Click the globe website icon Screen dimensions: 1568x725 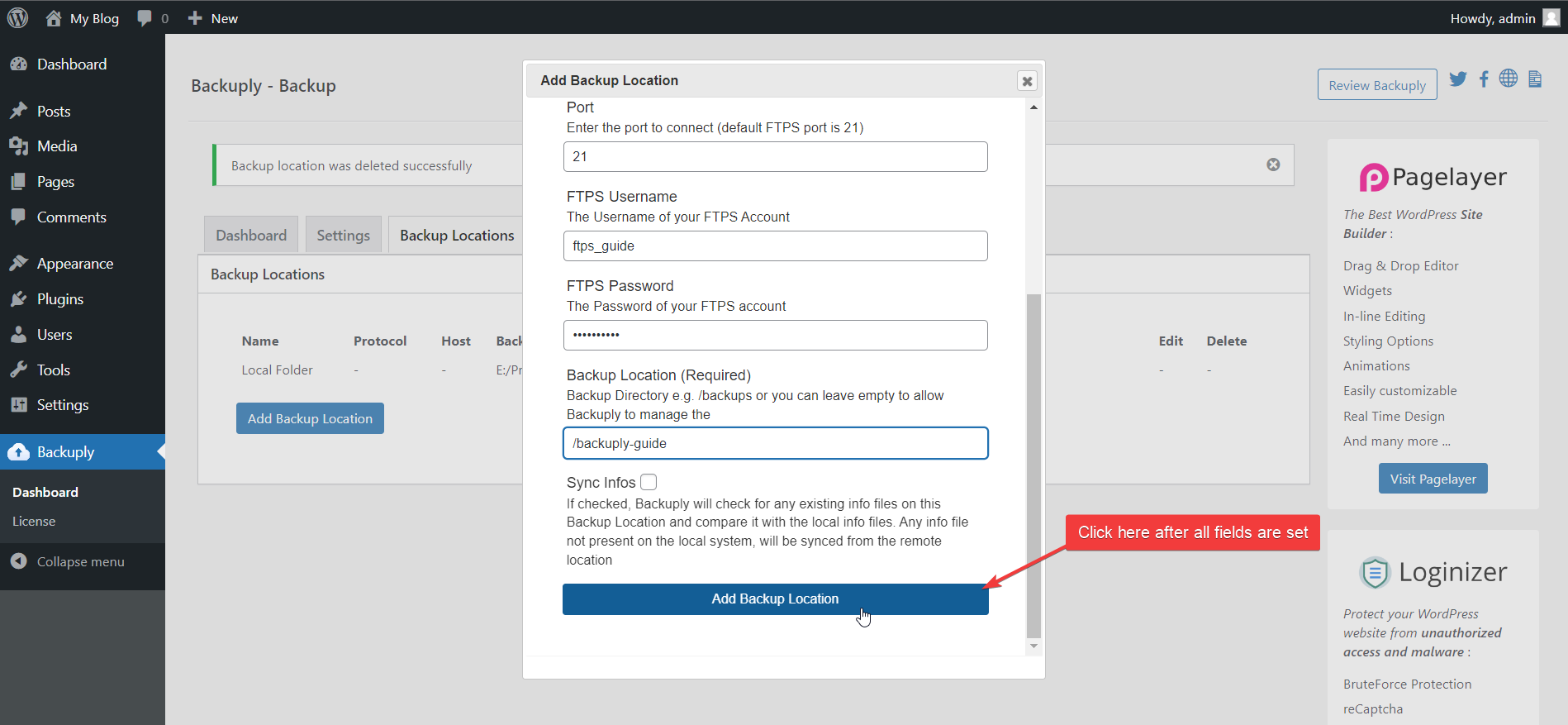tap(1509, 79)
